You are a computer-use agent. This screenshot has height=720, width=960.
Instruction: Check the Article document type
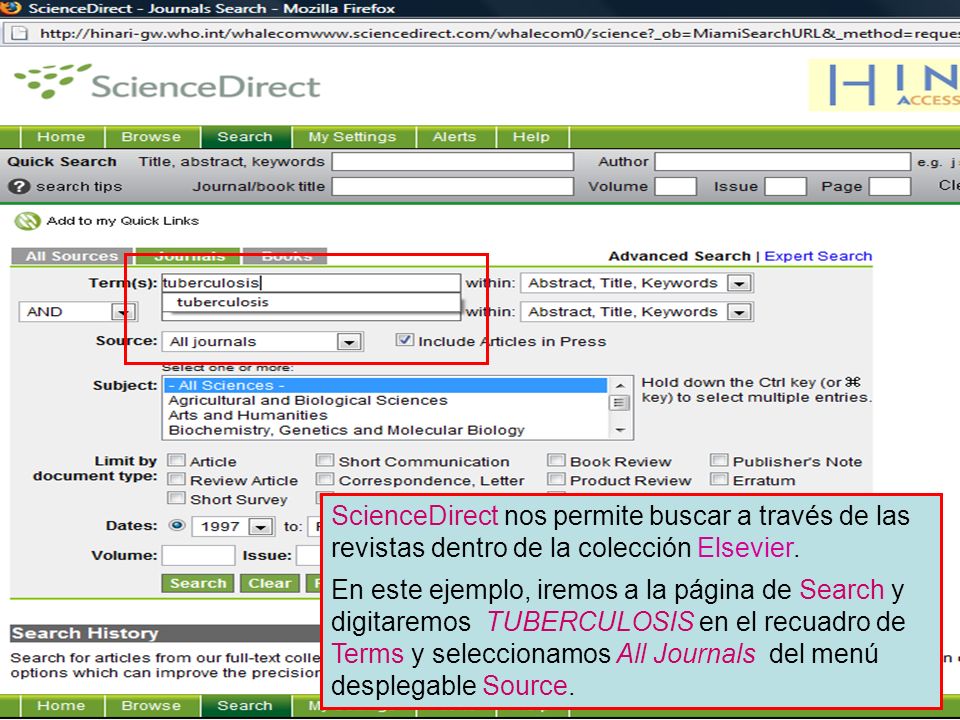pyautogui.click(x=176, y=460)
